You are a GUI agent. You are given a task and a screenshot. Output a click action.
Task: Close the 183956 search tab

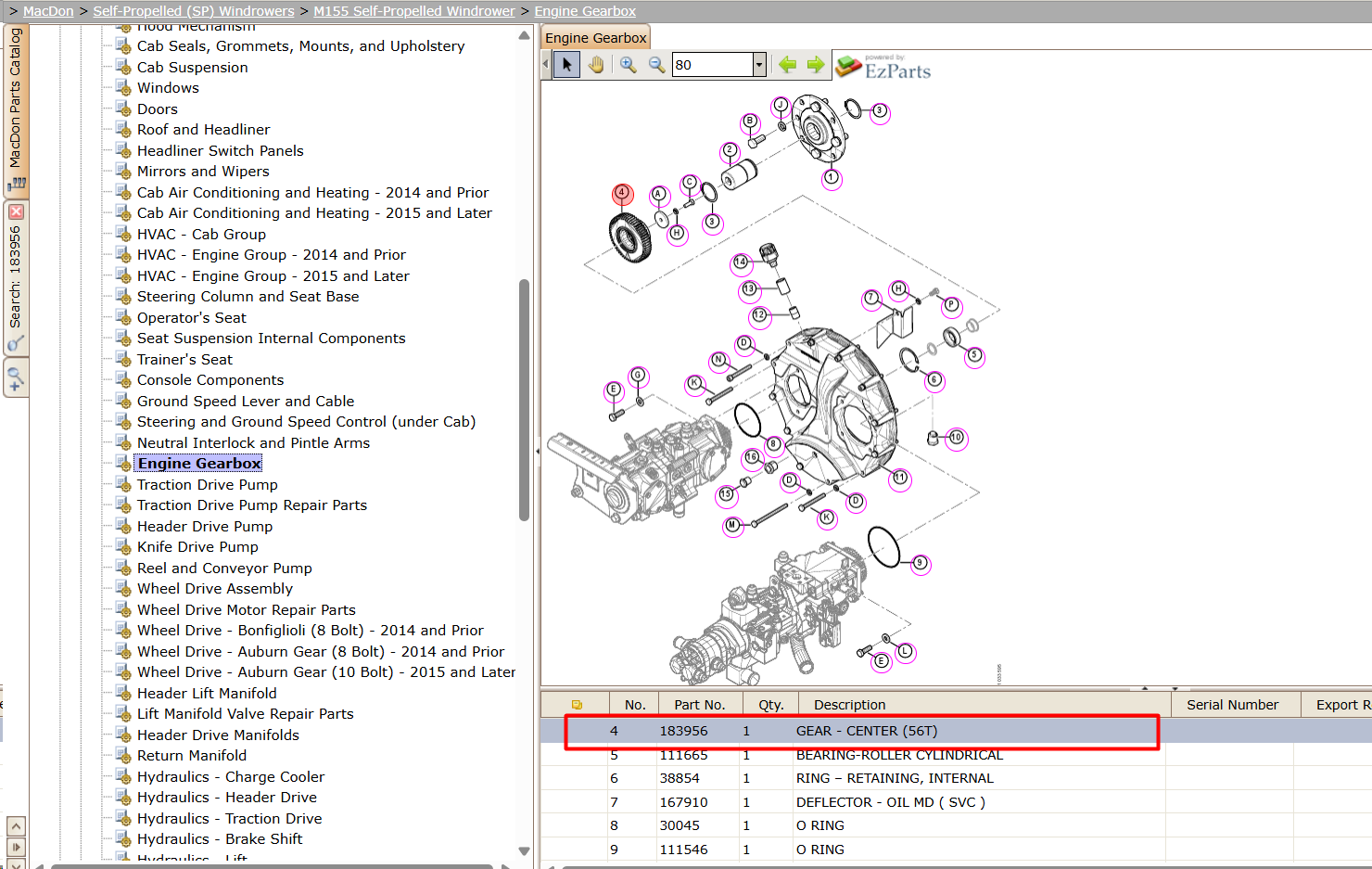click(x=16, y=211)
